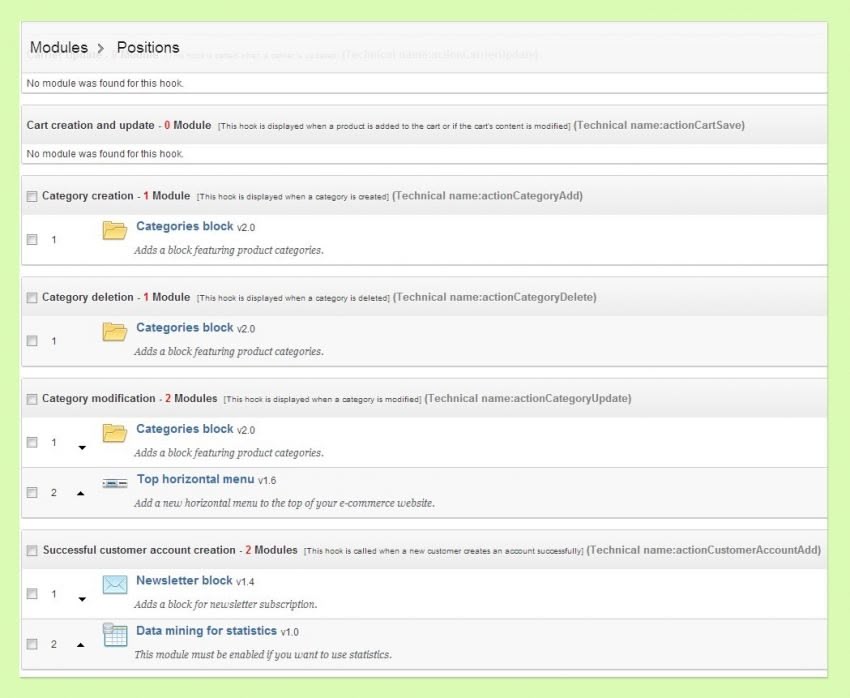Check the Category modification hook checkbox
The image size is (850, 698).
click(x=32, y=398)
